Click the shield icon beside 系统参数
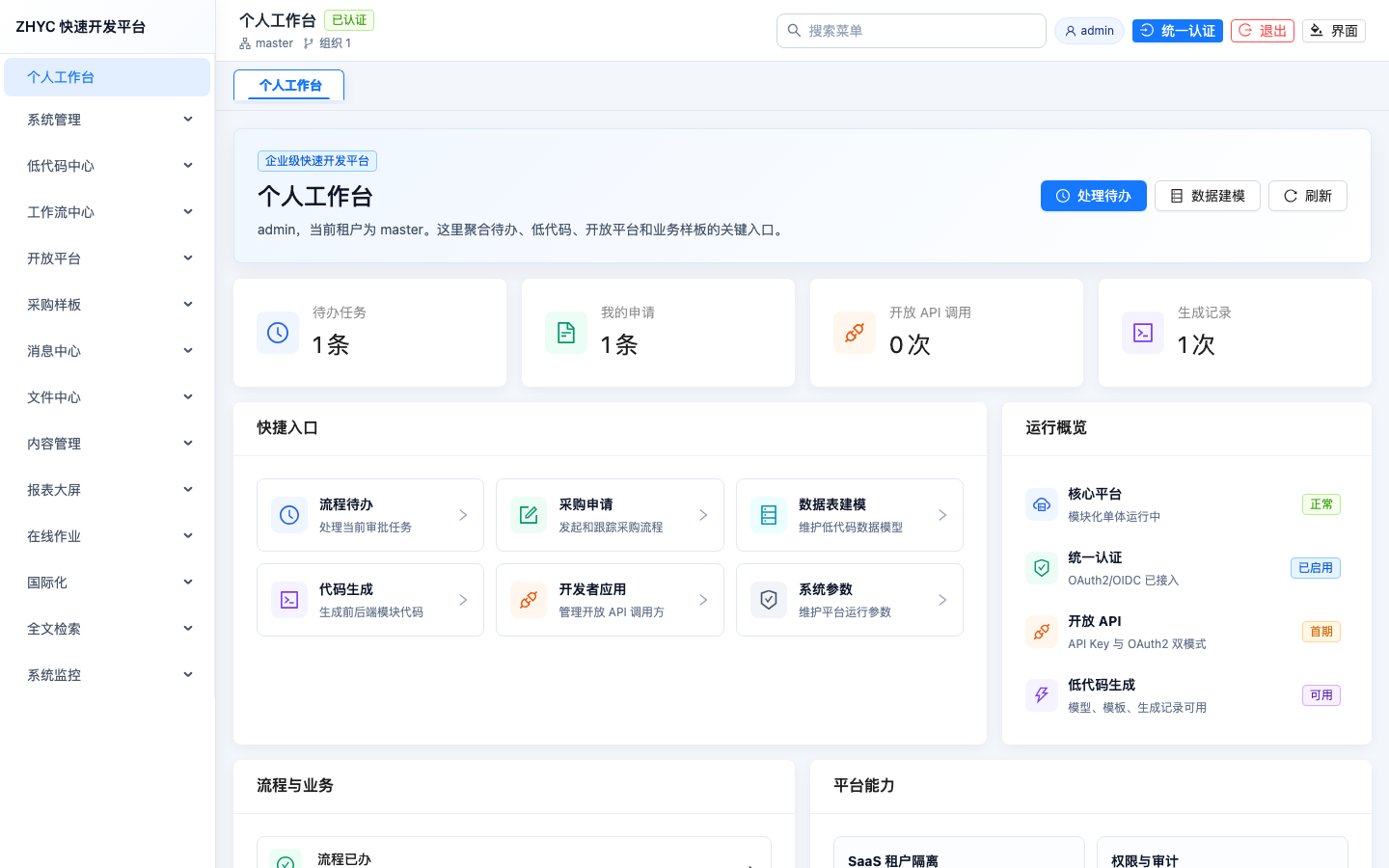 769,600
